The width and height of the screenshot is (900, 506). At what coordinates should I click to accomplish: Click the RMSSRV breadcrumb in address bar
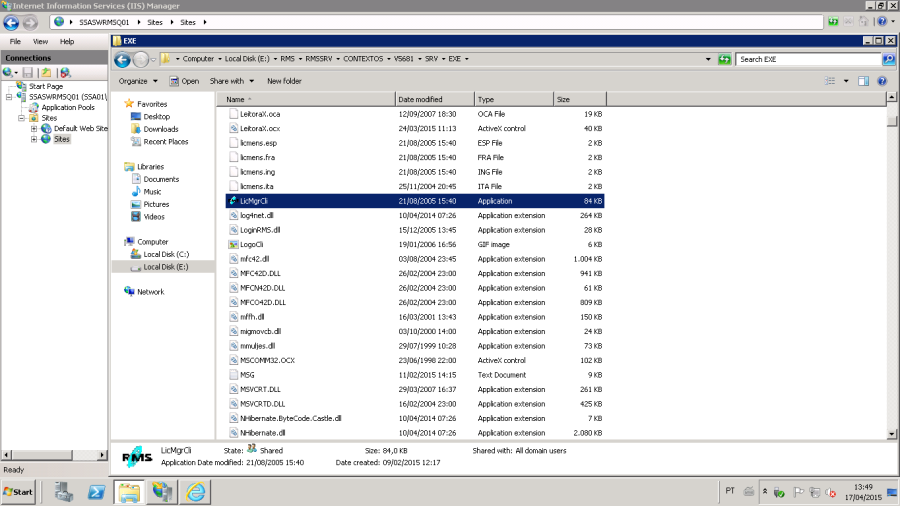click(319, 59)
